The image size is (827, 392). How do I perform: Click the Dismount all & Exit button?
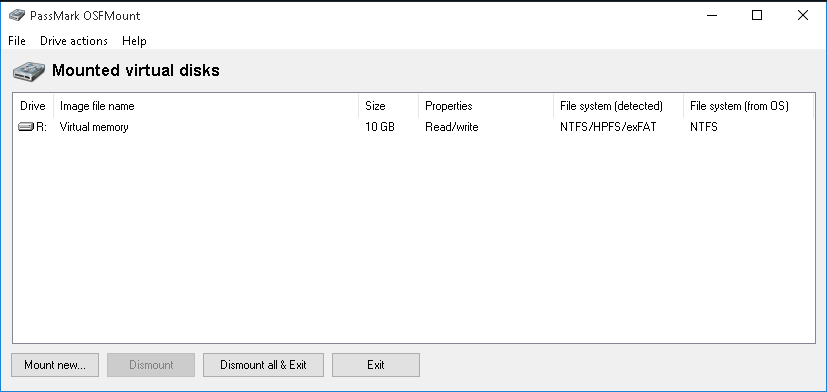[263, 365]
